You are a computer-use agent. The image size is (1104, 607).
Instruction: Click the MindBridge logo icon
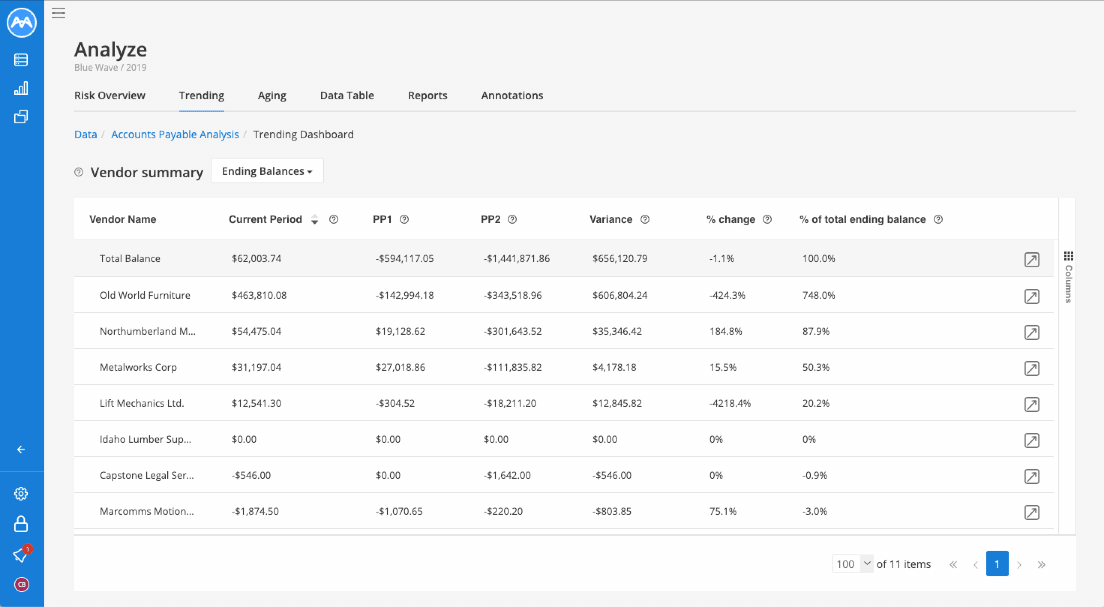(21, 23)
